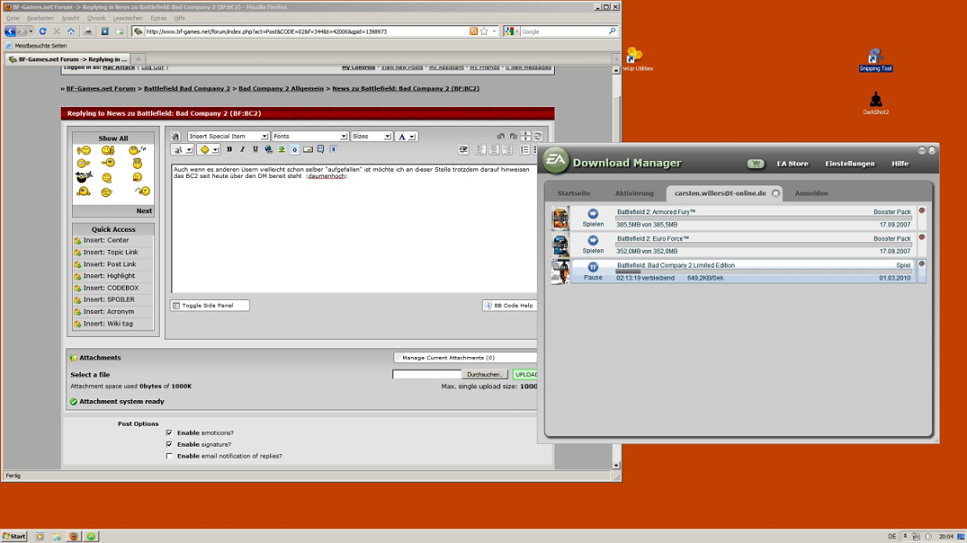The image size is (967, 543).
Task: Click the Durchsuchen file browse button
Action: [484, 375]
